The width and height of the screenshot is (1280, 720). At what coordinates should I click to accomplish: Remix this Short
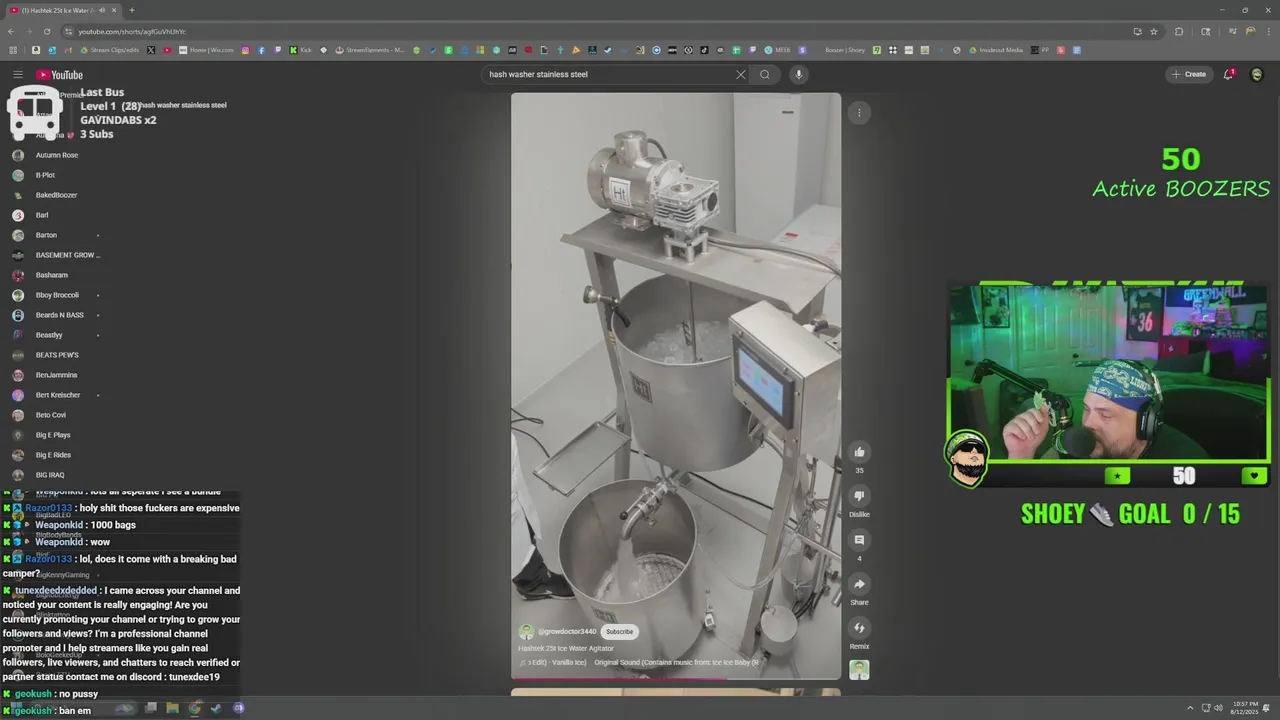[x=859, y=628]
